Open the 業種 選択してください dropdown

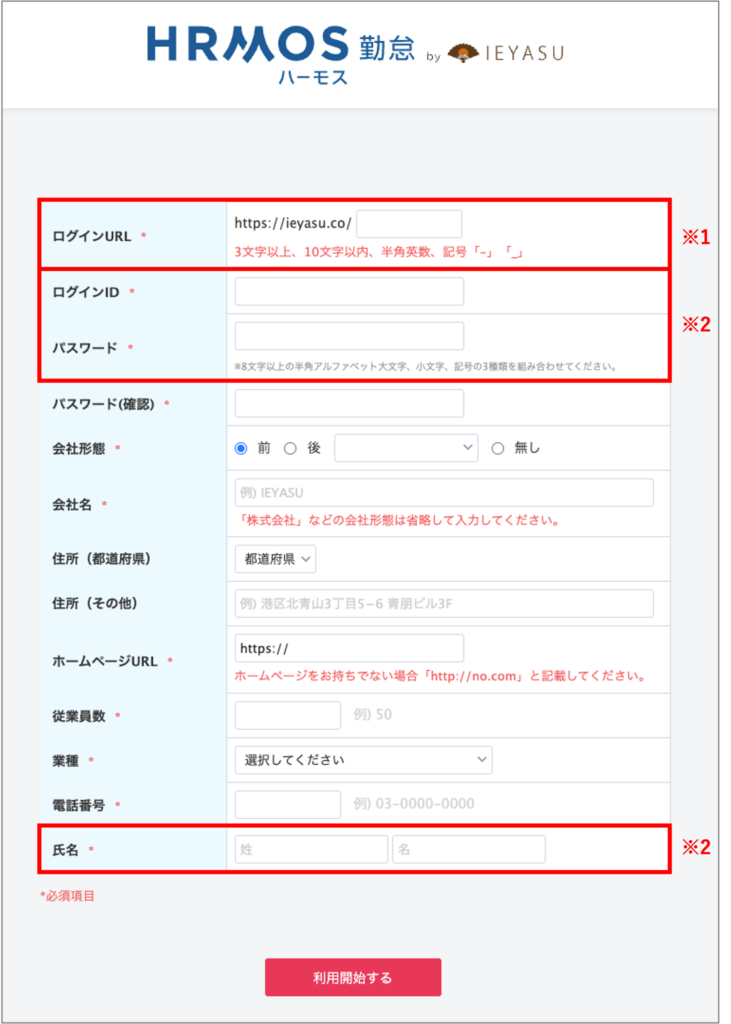[364, 760]
